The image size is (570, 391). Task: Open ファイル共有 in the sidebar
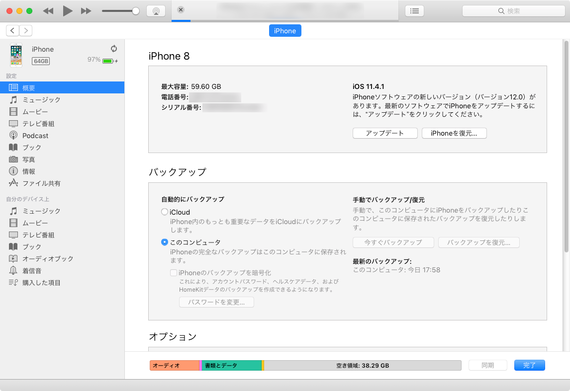pos(62,183)
